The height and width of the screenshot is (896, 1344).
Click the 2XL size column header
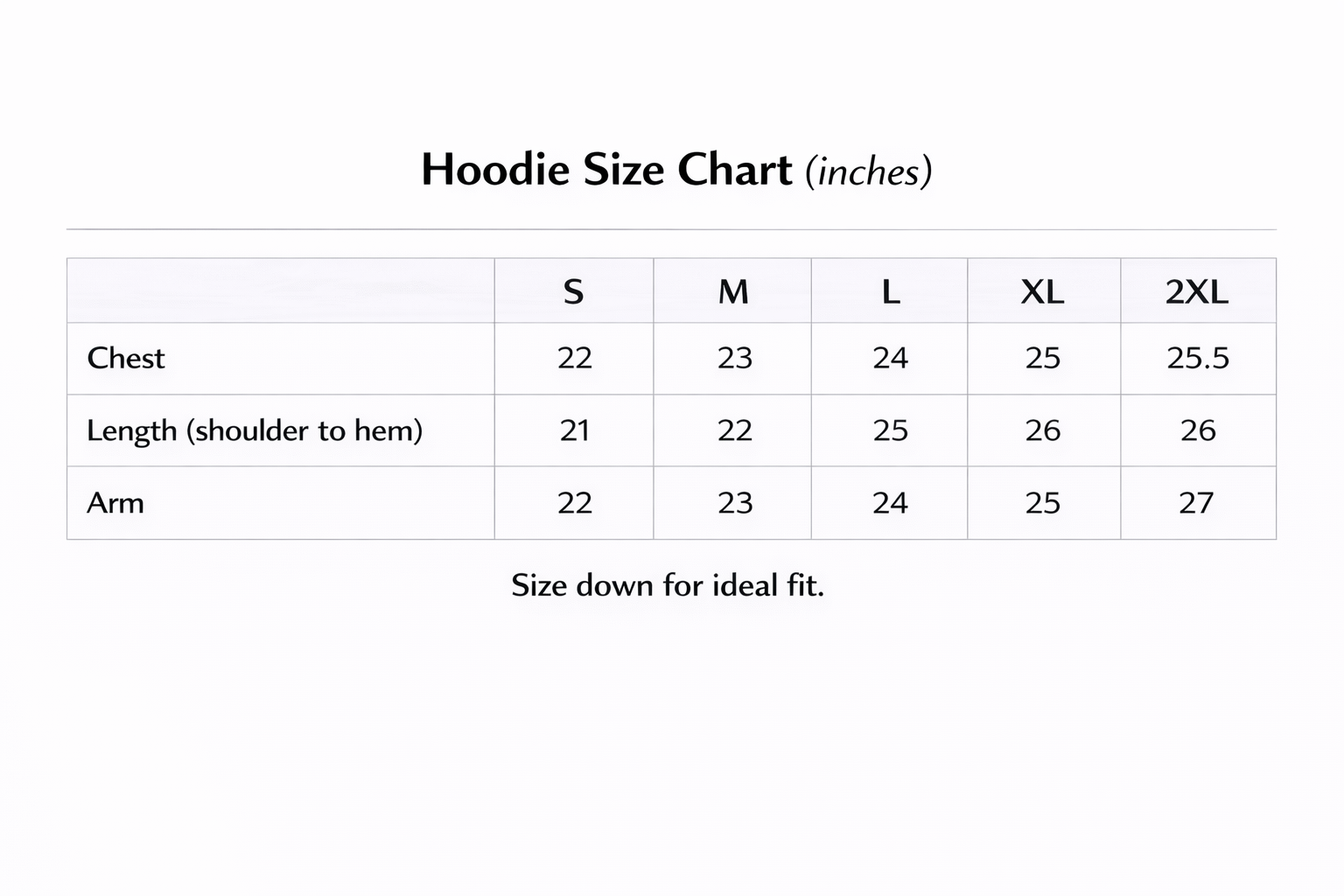pyautogui.click(x=1197, y=291)
